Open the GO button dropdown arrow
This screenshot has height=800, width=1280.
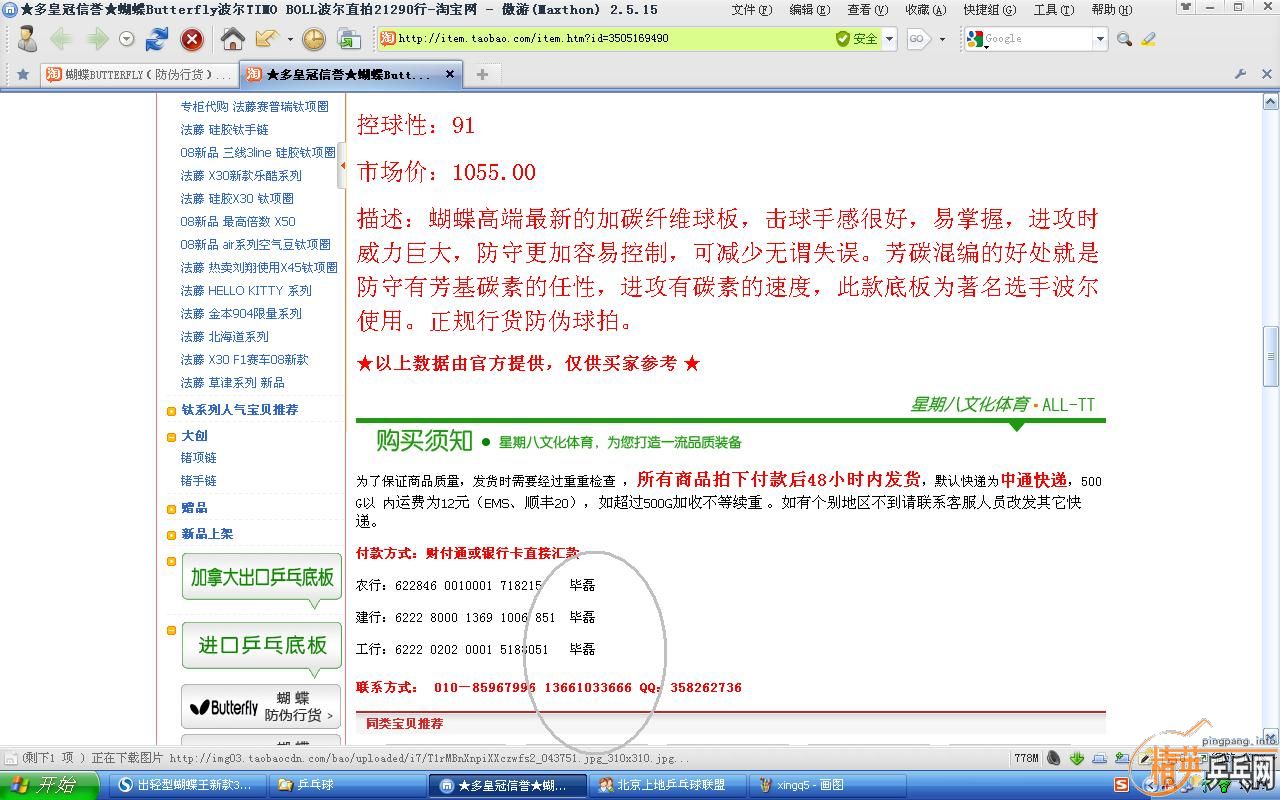(942, 39)
